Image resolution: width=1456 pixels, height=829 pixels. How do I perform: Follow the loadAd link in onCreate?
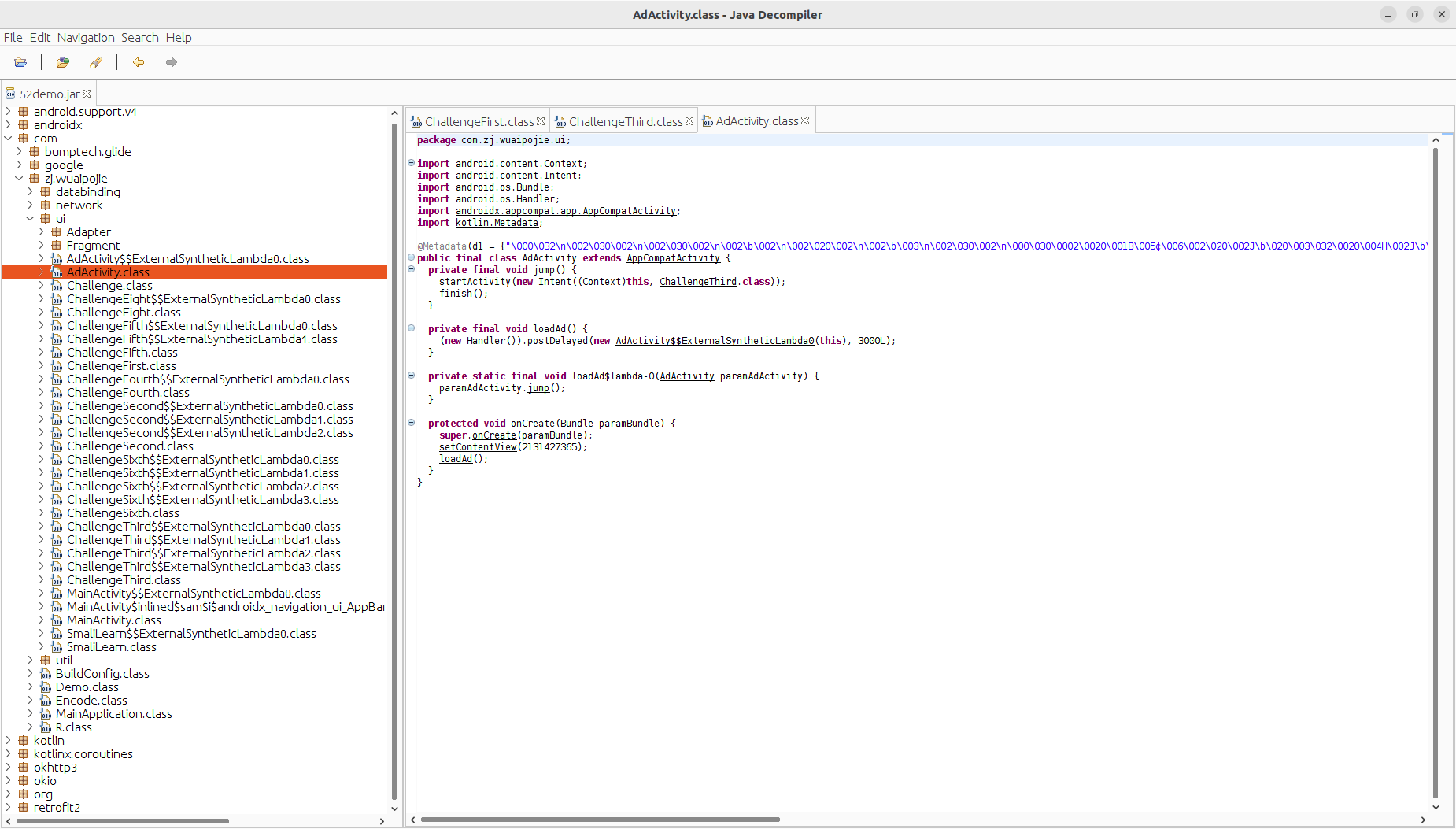pos(456,459)
